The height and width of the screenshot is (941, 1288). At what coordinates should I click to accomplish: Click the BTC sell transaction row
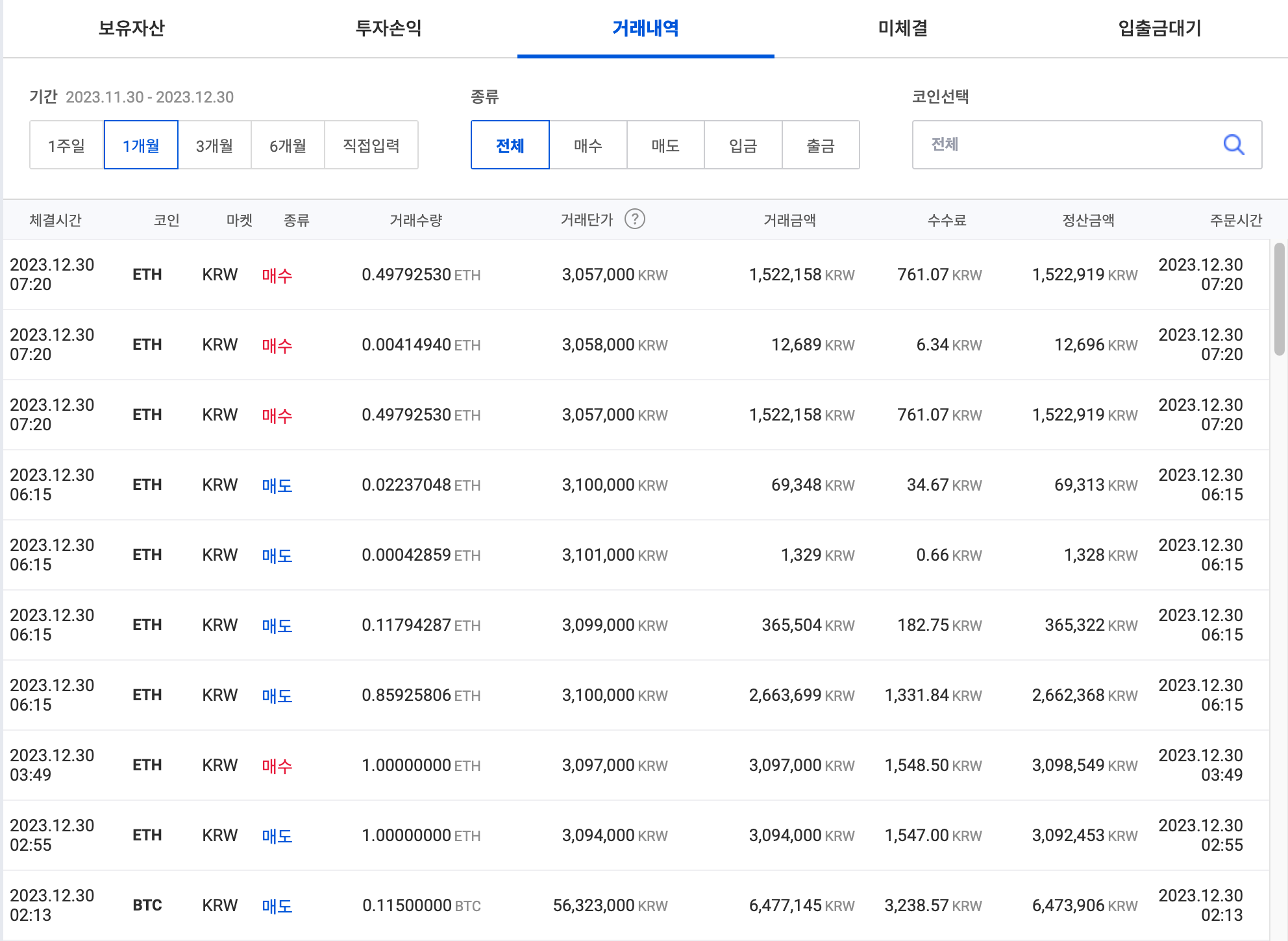pos(636,905)
